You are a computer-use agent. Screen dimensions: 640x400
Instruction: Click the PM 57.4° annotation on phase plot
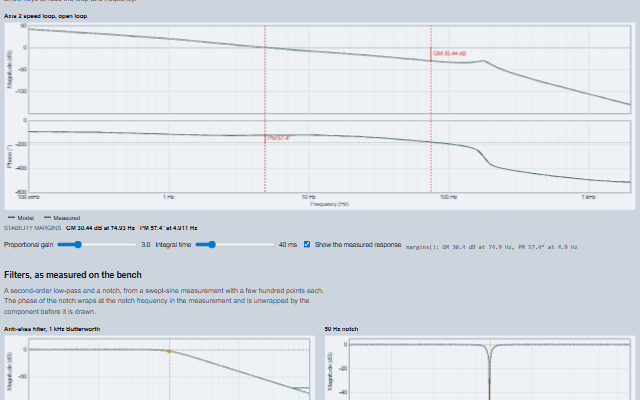point(278,138)
